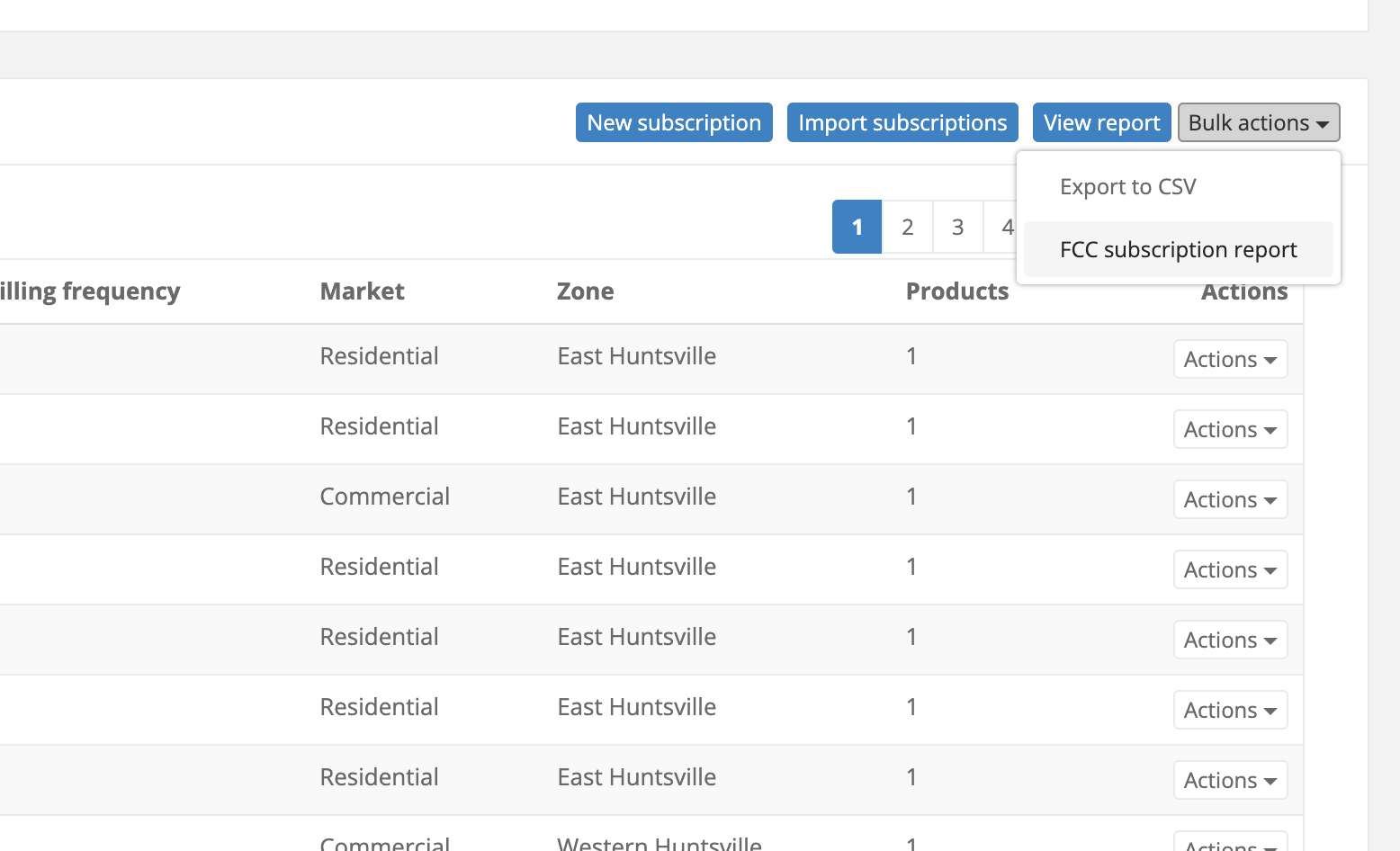This screenshot has height=851, width=1400.
Task: Open the View report button
Action: coord(1101,122)
